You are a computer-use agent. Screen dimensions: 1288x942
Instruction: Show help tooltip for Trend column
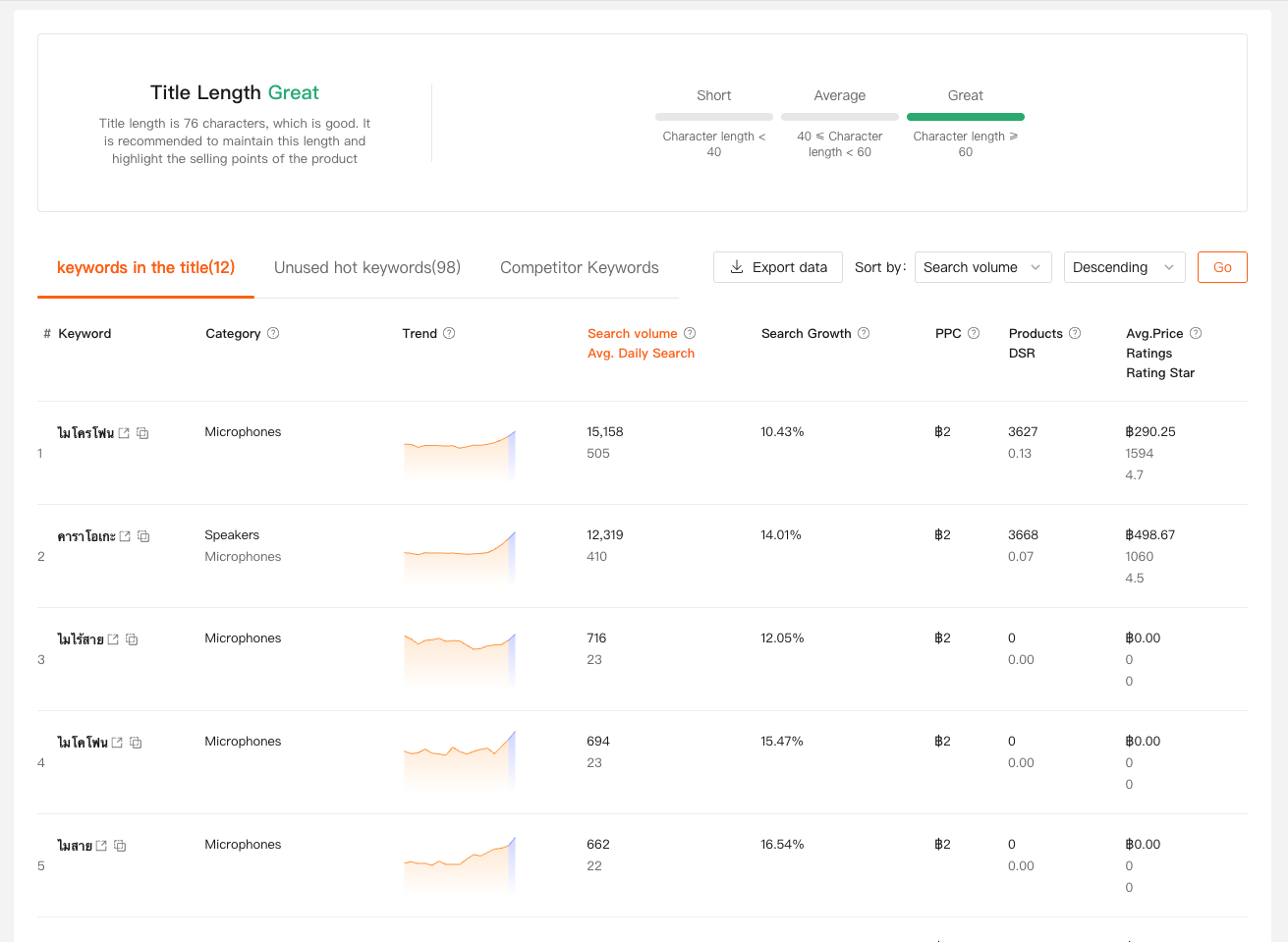pyautogui.click(x=449, y=333)
